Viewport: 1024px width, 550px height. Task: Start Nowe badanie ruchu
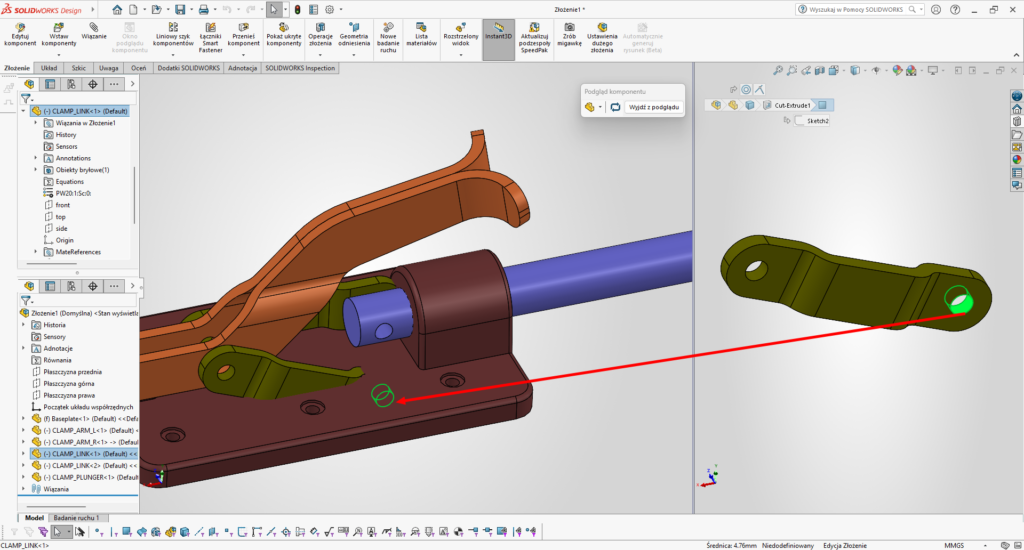pyautogui.click(x=388, y=38)
